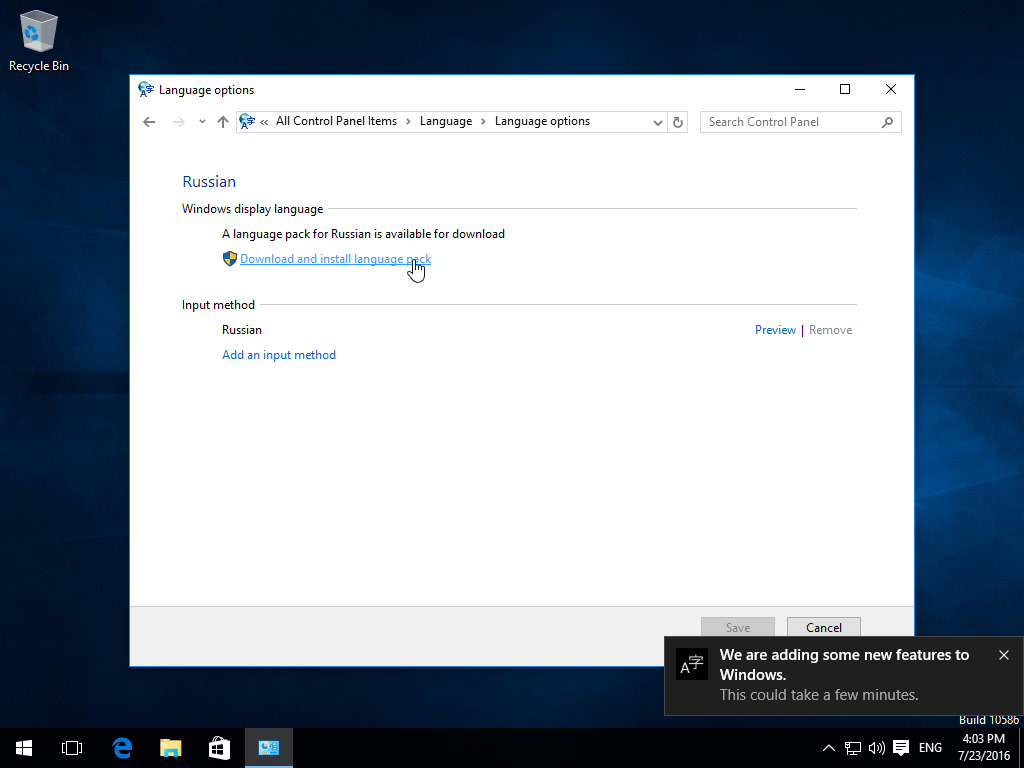Cancel the language options changes
The width and height of the screenshot is (1024, 768).
pos(824,628)
